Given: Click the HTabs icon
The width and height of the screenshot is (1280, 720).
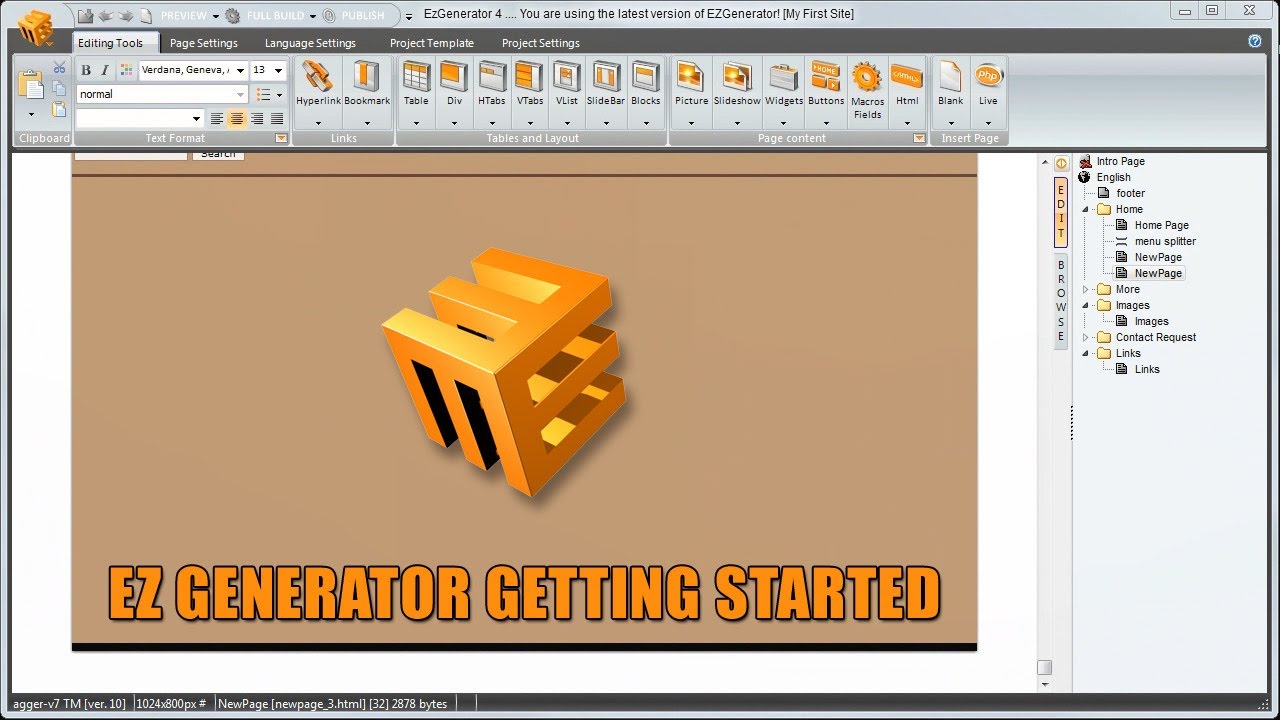Looking at the screenshot, I should coord(492,77).
